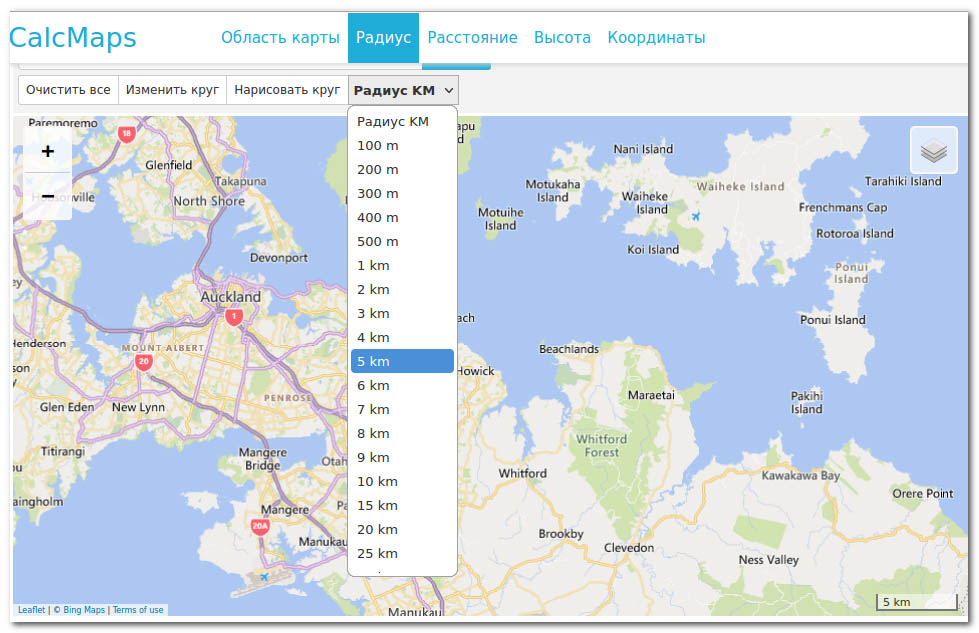Pick 6 km from radius list
This screenshot has width=979, height=633.
(x=402, y=386)
